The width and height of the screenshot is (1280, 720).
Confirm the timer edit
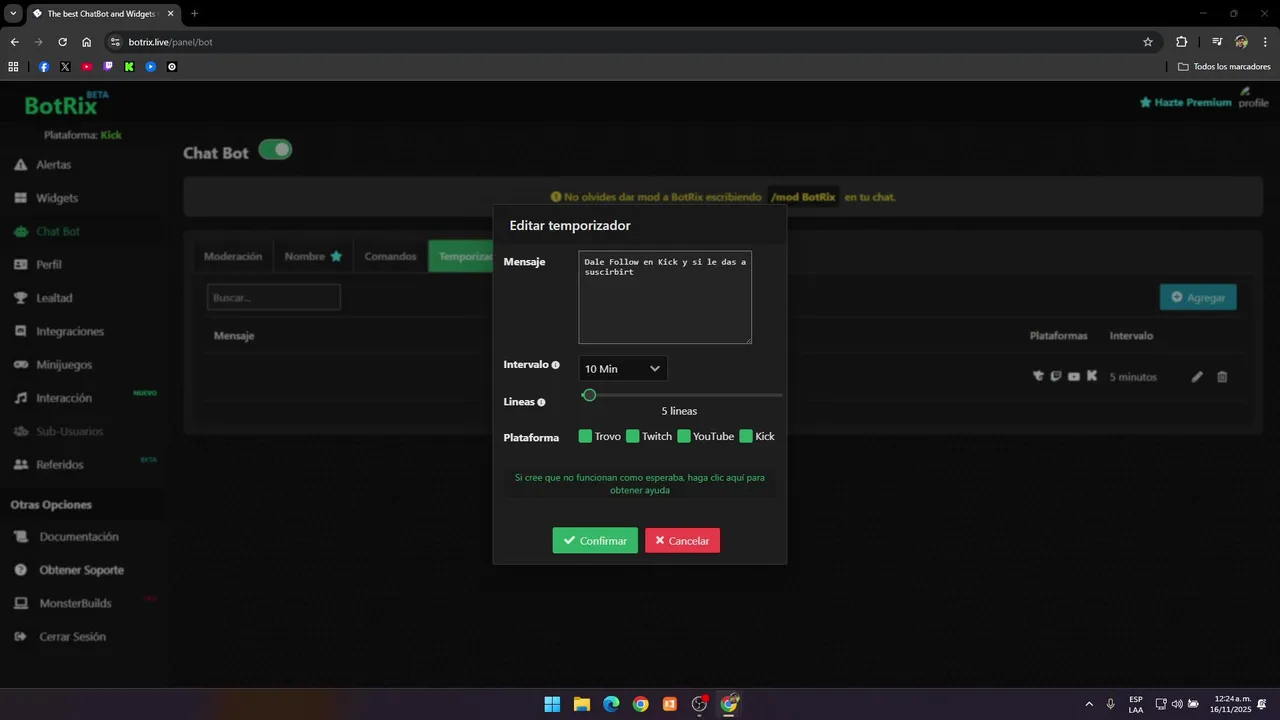coord(595,541)
